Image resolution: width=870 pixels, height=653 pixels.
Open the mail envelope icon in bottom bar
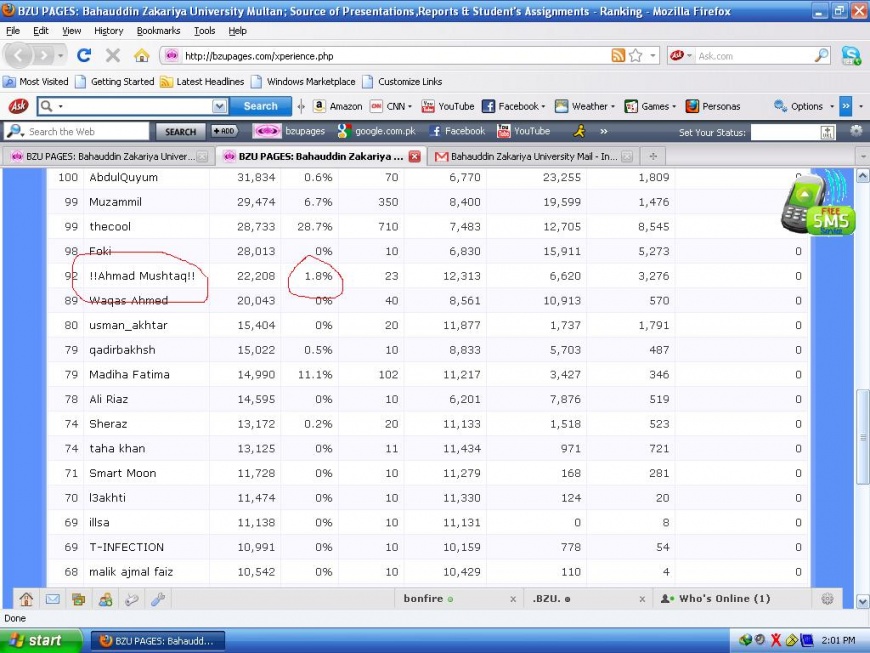tap(52, 599)
